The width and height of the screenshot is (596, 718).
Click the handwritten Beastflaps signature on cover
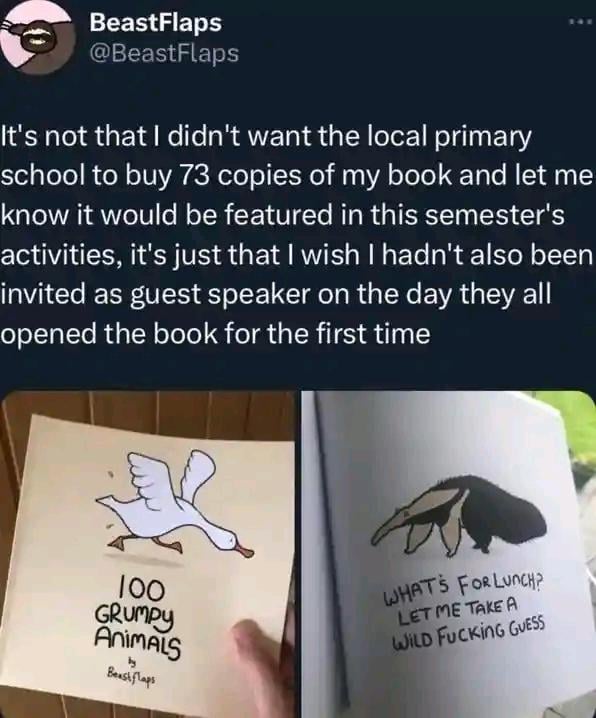click(131, 675)
